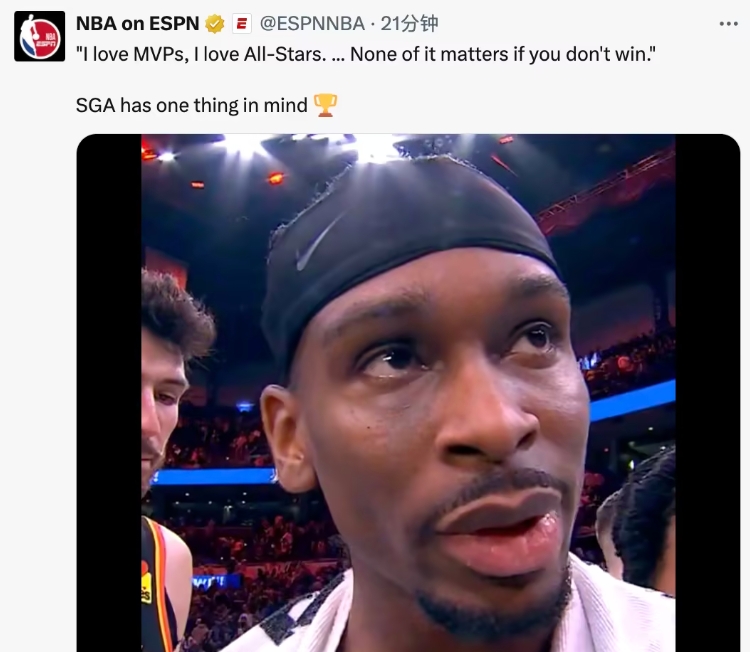Image resolution: width=750 pixels, height=652 pixels.
Task: Click the blue LED ribbon board in arena
Action: (x=632, y=402)
